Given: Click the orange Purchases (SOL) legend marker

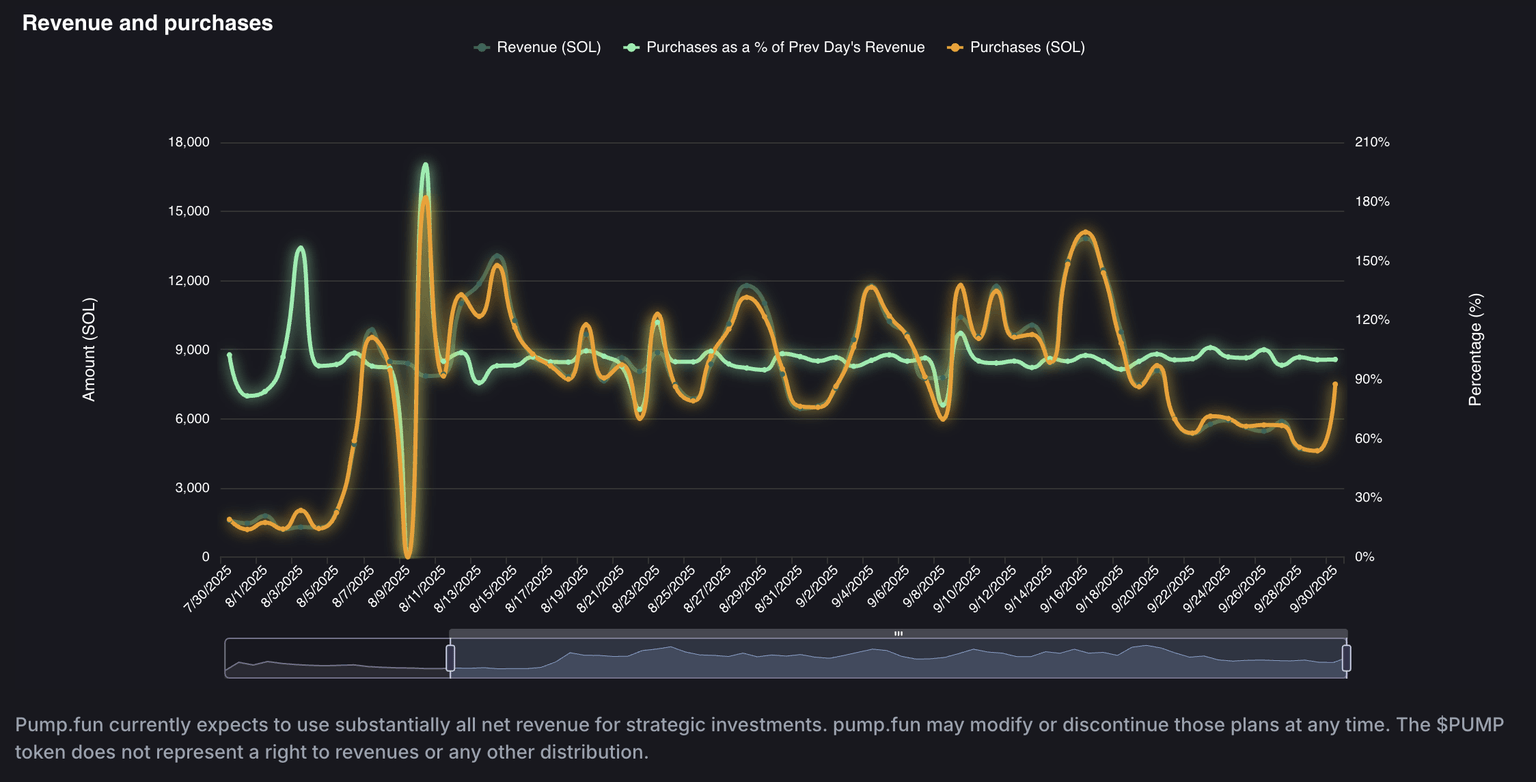Looking at the screenshot, I should point(955,47).
